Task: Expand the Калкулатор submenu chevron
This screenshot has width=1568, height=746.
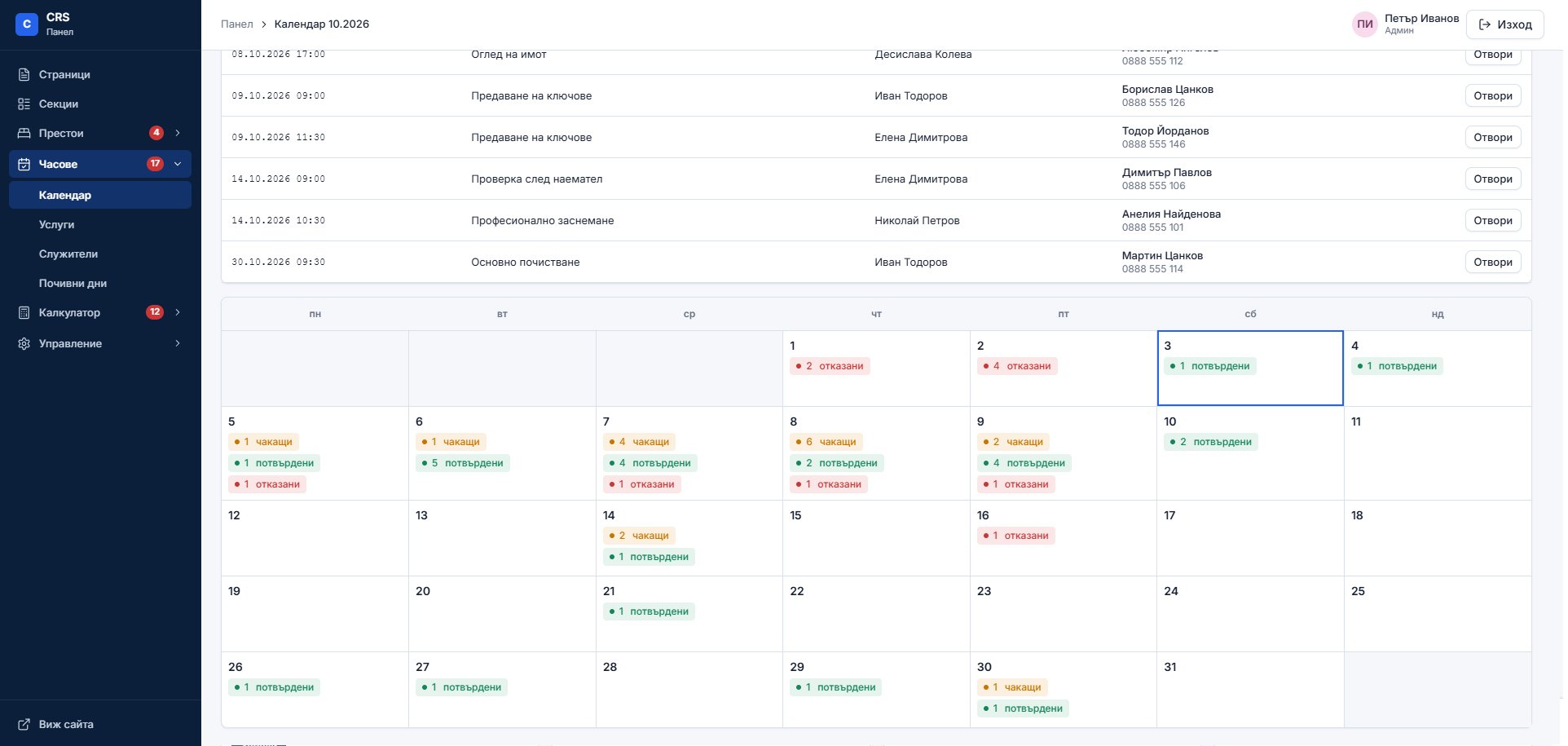Action: 178,312
